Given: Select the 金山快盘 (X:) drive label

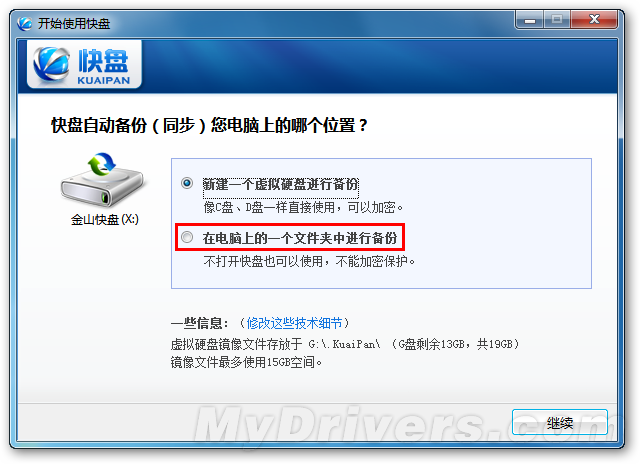Looking at the screenshot, I should click(105, 220).
